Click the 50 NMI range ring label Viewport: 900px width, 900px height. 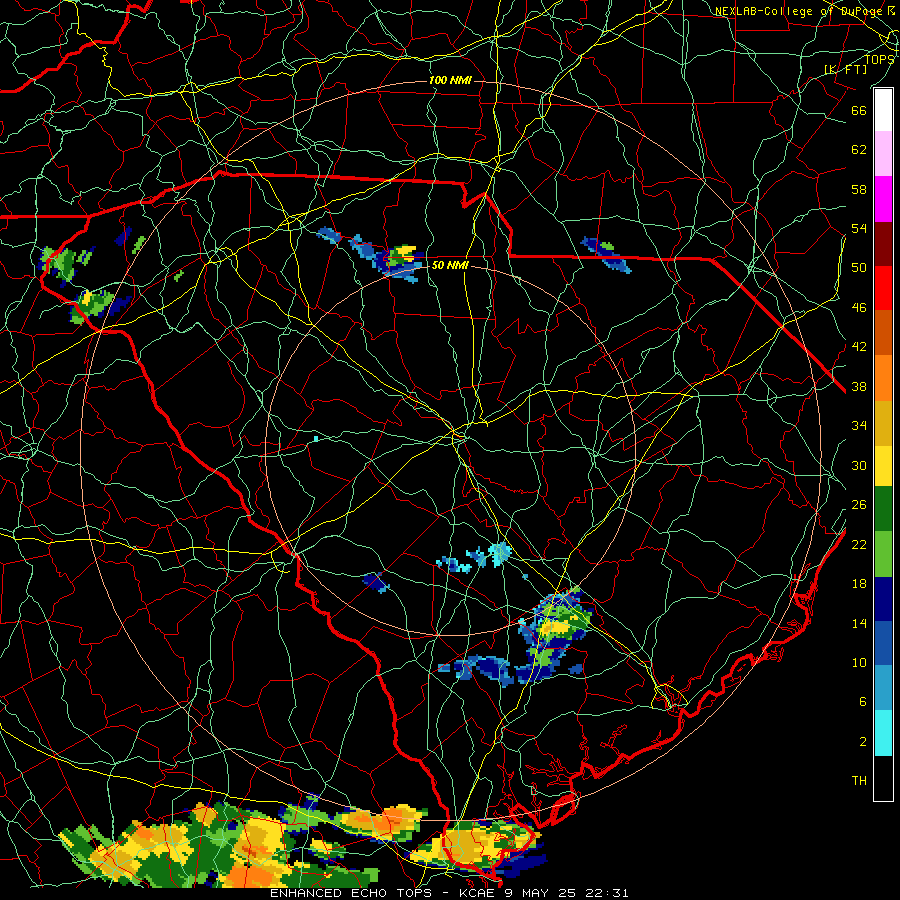(x=449, y=265)
